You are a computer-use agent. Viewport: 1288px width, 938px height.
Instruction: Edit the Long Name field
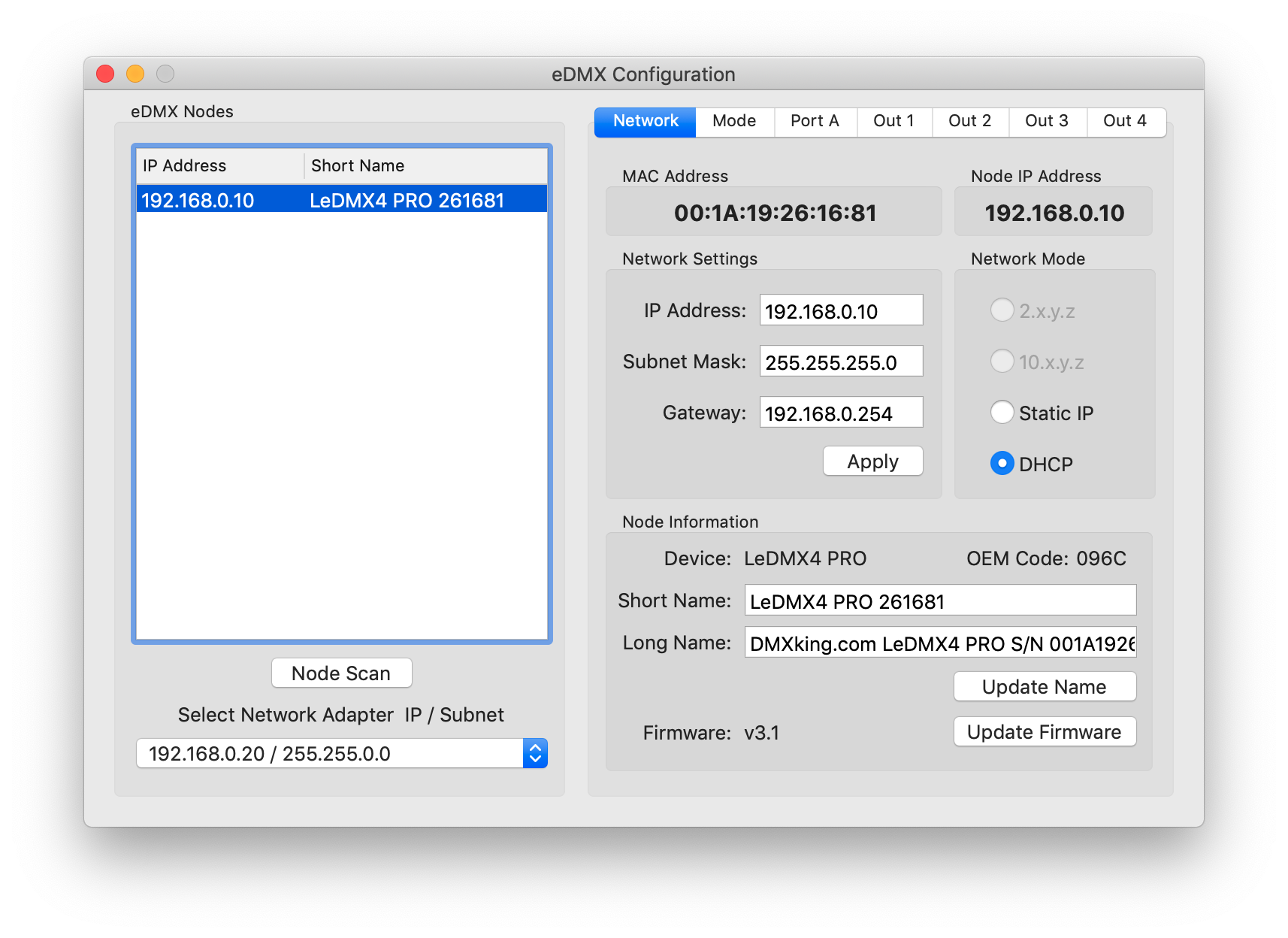tap(940, 643)
